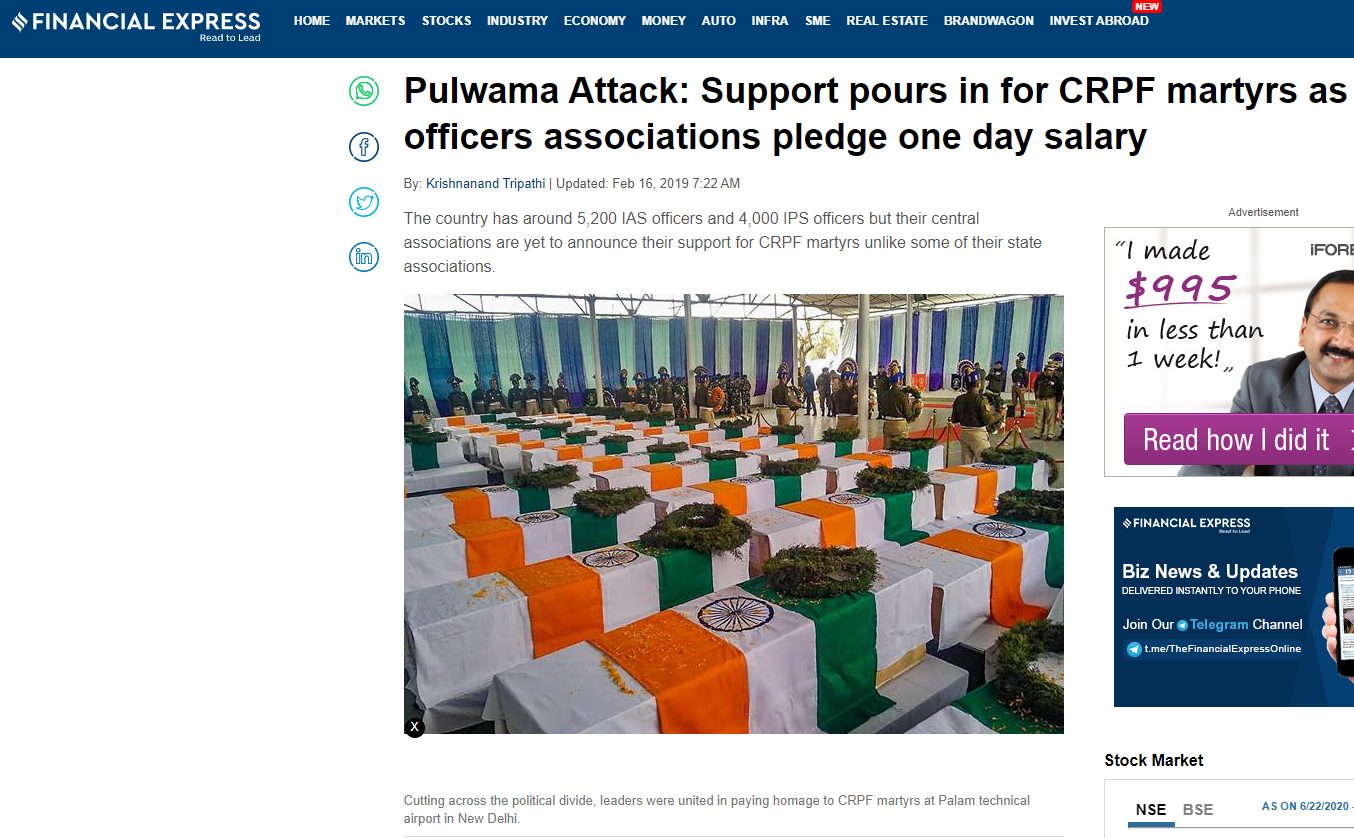Share article on Facebook icon

point(364,147)
